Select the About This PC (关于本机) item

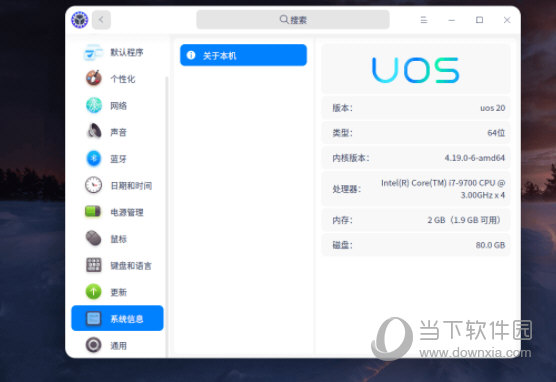click(243, 55)
